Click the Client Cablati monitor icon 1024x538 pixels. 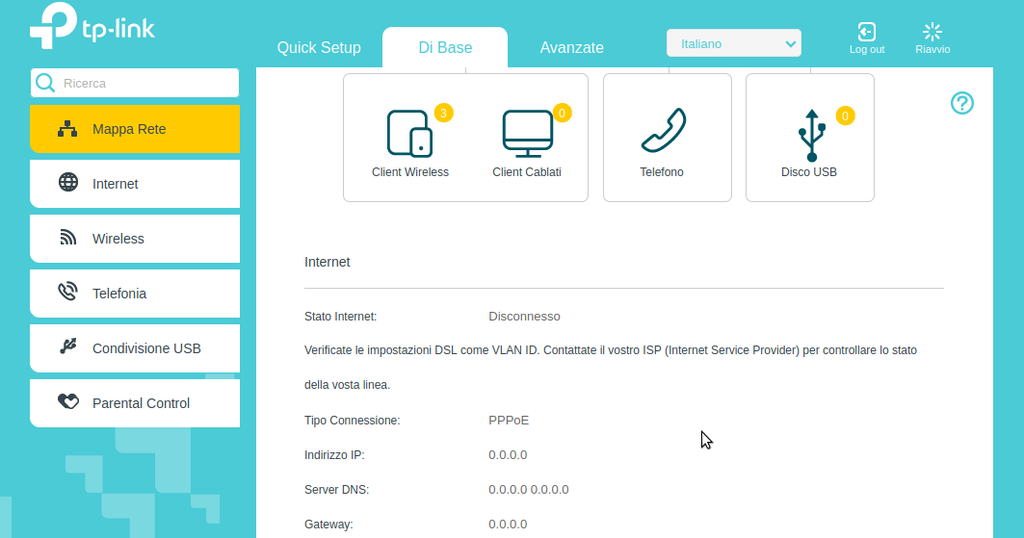coord(527,133)
